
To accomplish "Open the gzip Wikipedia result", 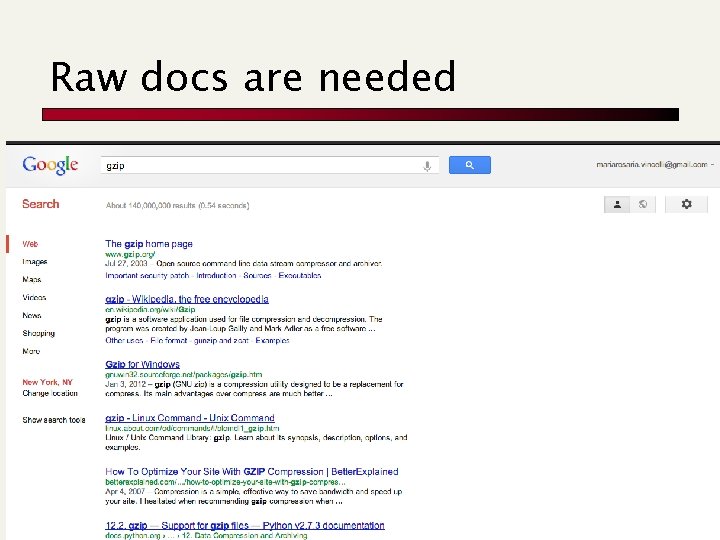I will (187, 299).
